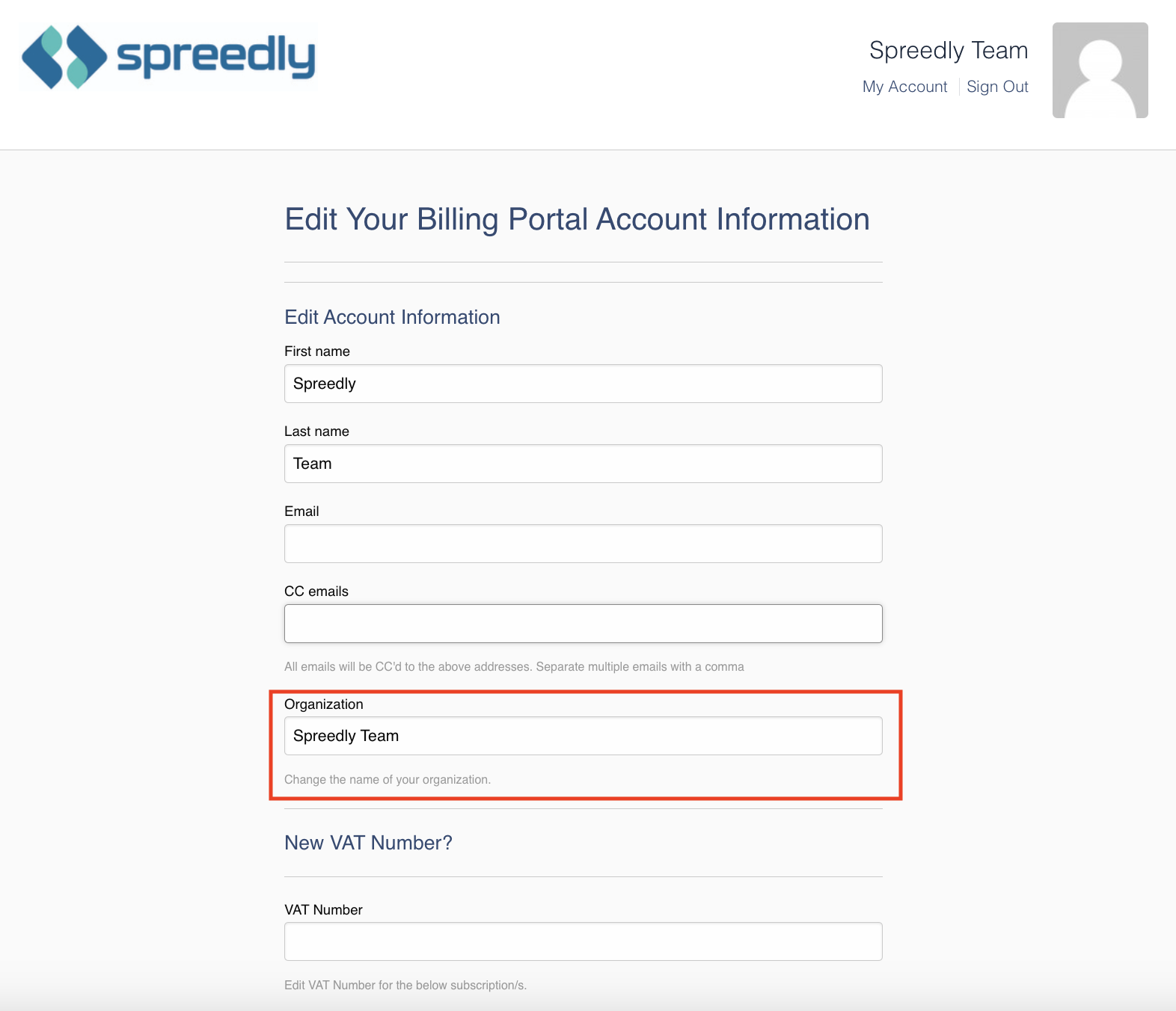Image resolution: width=1176 pixels, height=1011 pixels.
Task: Click the CC emails label
Action: point(316,591)
